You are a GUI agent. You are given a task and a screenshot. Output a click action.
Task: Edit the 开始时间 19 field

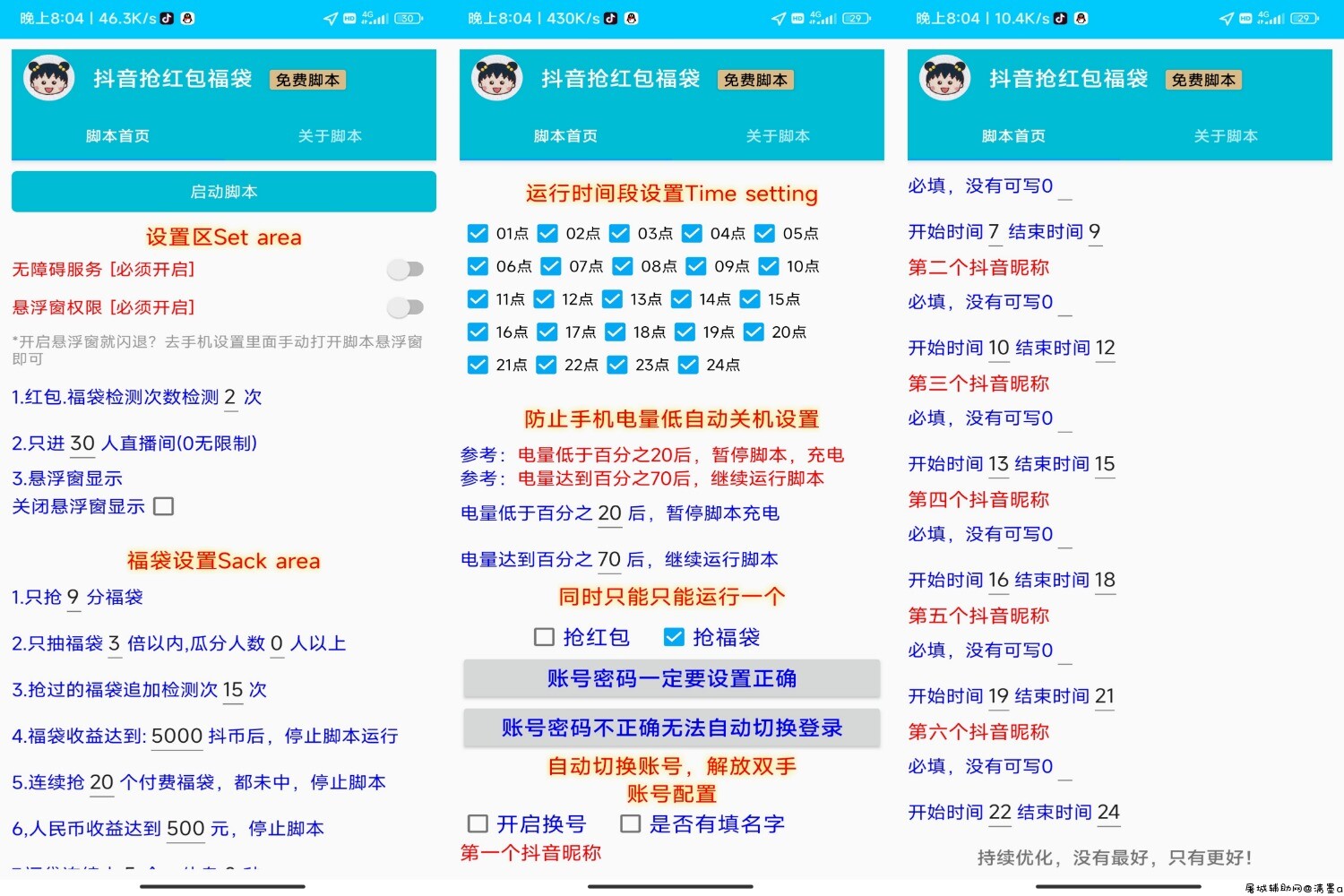[999, 696]
